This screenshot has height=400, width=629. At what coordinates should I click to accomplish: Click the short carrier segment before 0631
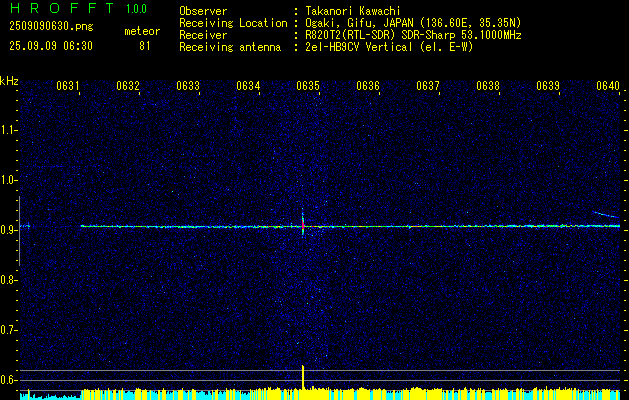pos(25,226)
